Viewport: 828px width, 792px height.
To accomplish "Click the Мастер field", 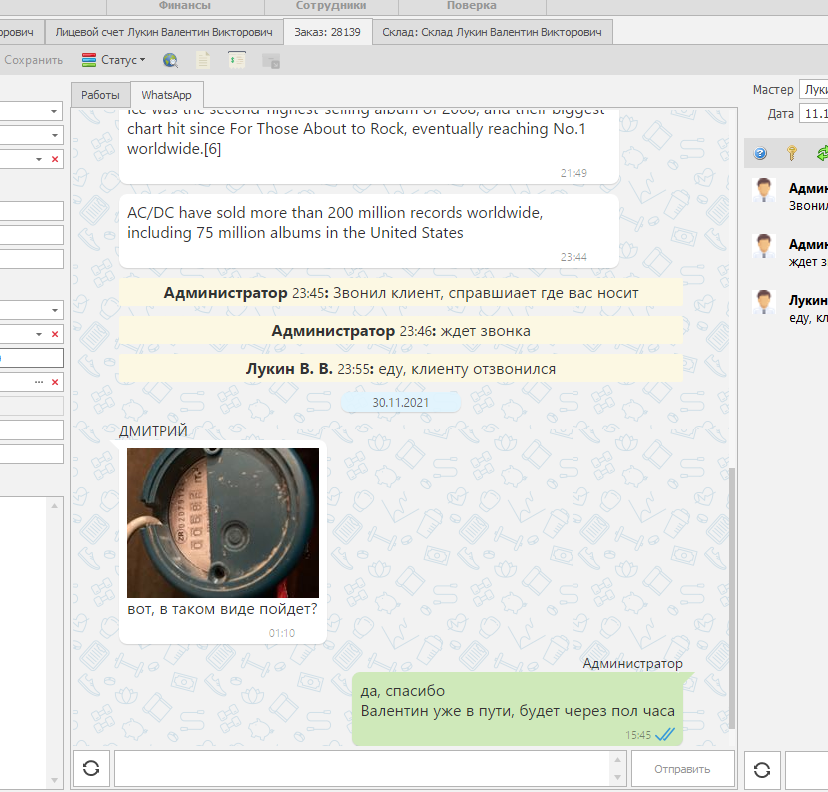I will pyautogui.click(x=813, y=90).
